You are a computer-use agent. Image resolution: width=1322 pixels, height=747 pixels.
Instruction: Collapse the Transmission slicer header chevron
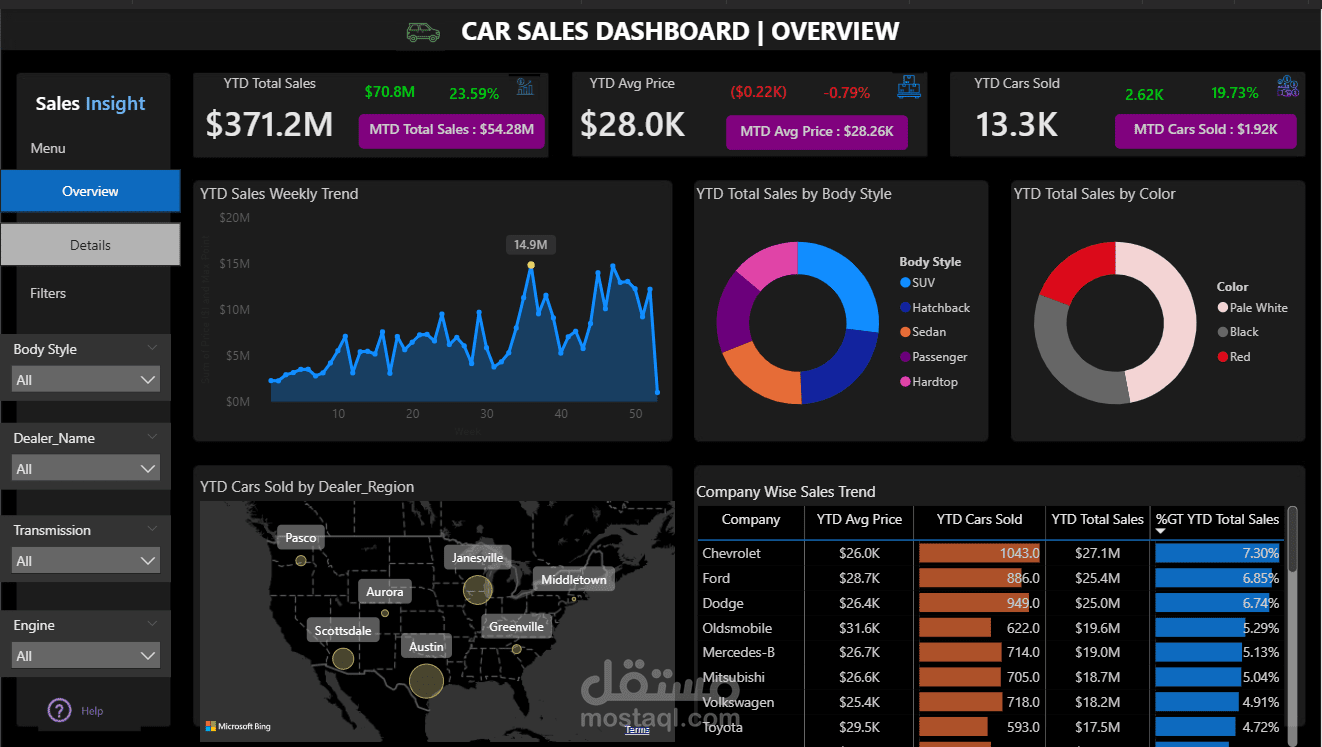(152, 529)
